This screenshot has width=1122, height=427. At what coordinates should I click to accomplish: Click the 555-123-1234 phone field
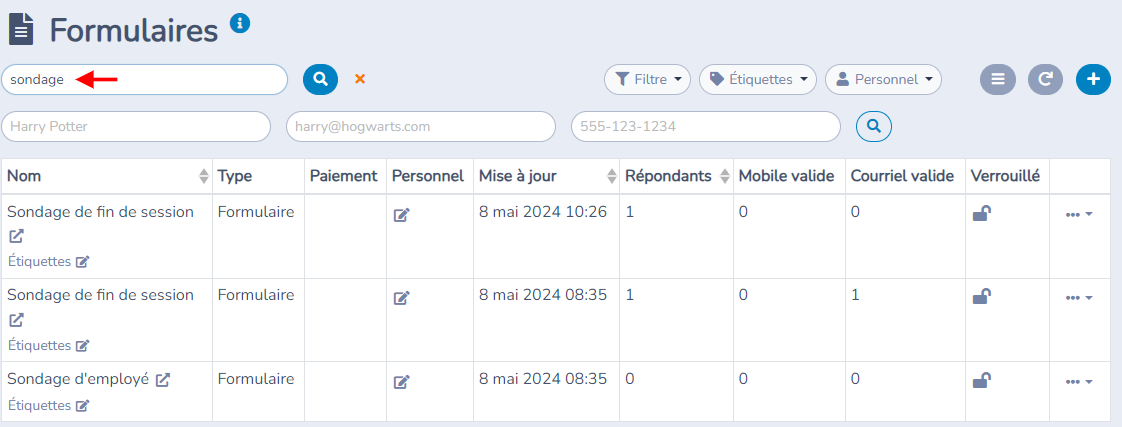(x=706, y=127)
